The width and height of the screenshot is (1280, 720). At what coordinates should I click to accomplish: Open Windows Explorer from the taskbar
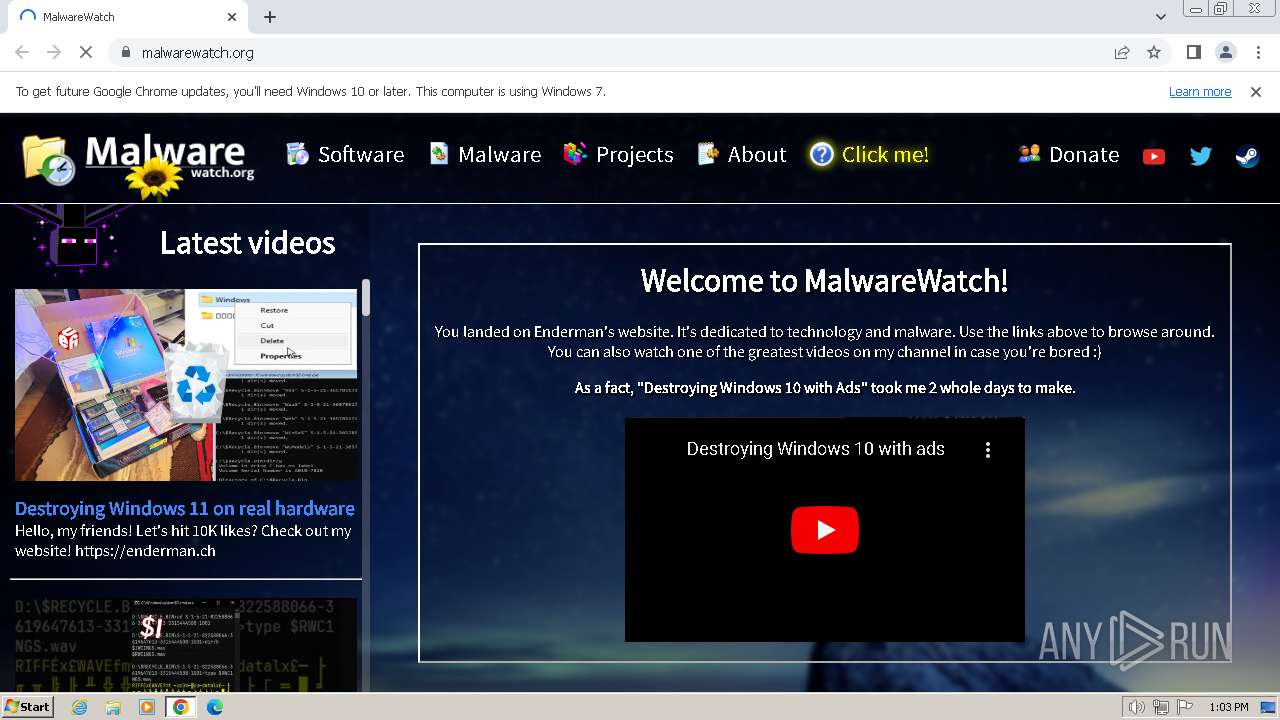[x=113, y=707]
